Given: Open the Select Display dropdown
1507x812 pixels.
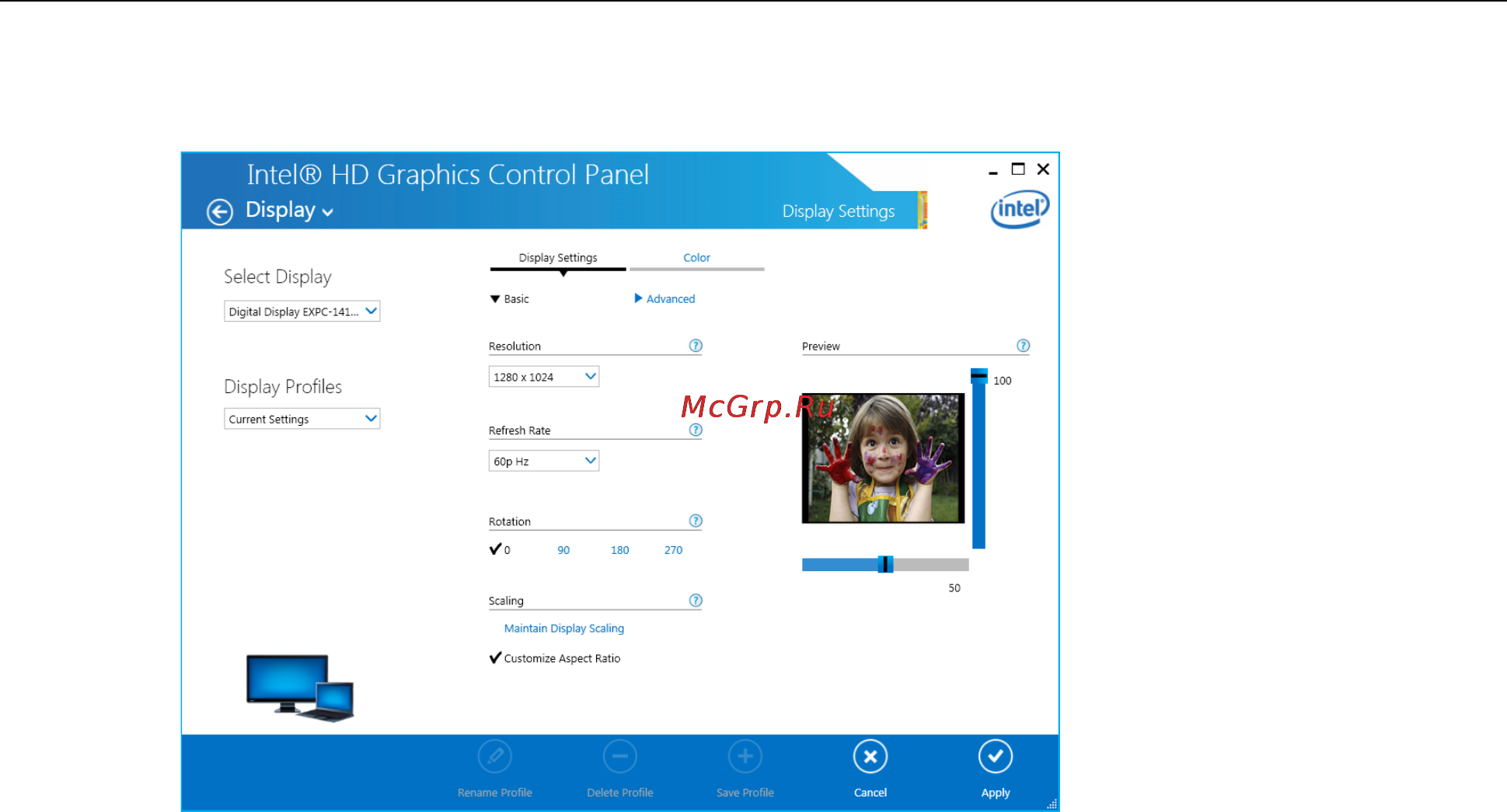Looking at the screenshot, I should (302, 312).
